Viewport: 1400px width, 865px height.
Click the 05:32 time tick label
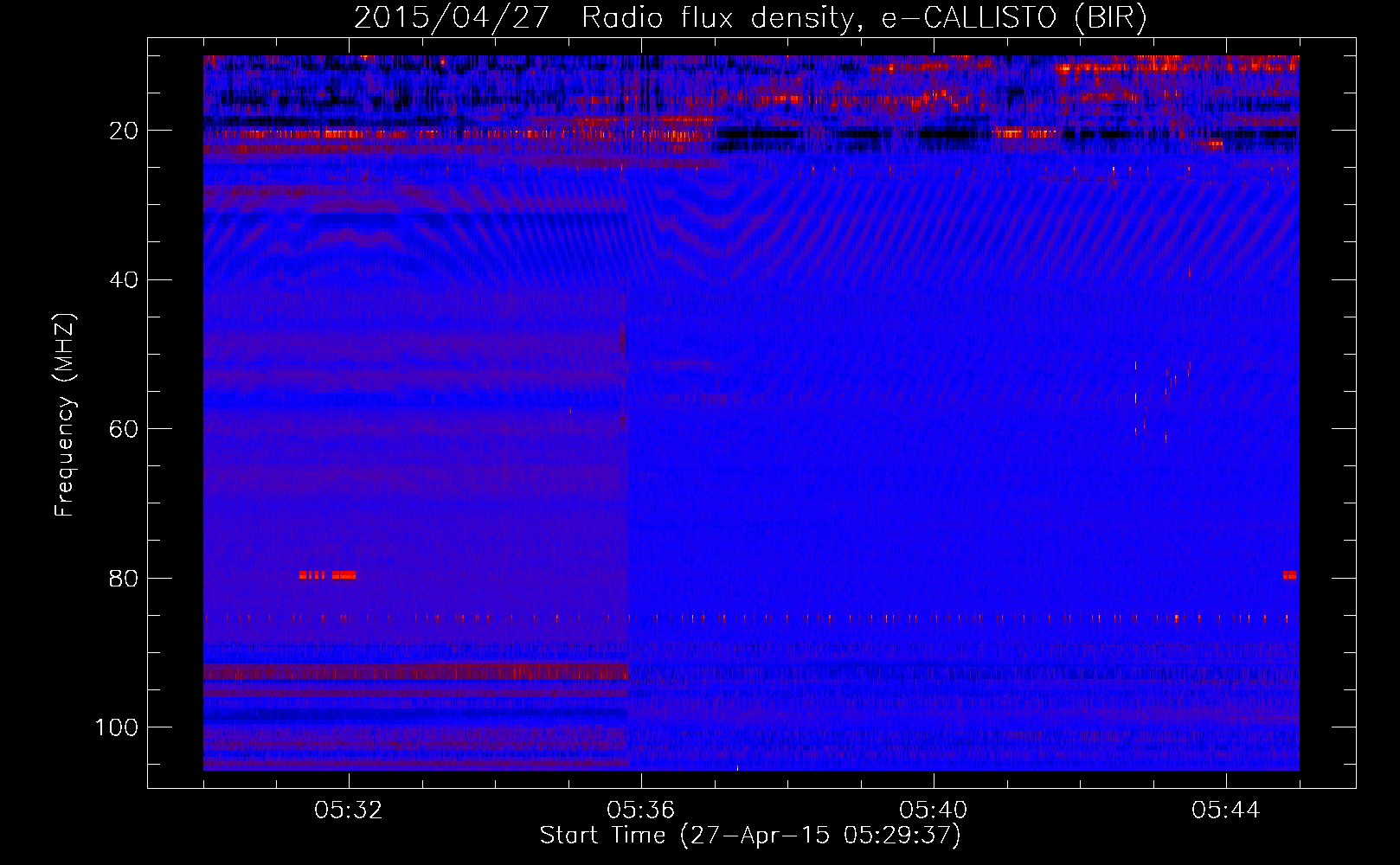click(349, 811)
